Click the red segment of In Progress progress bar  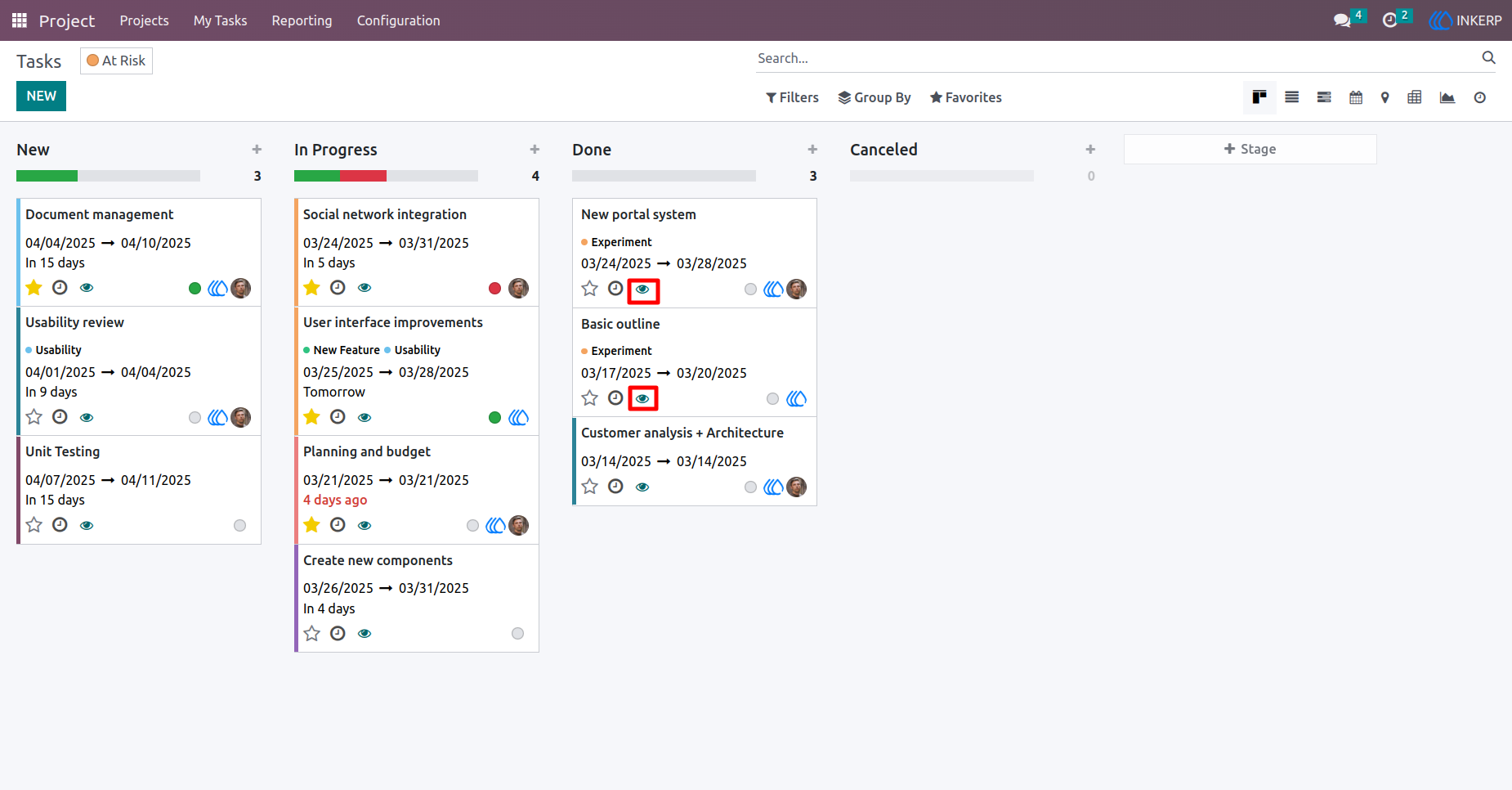[363, 176]
